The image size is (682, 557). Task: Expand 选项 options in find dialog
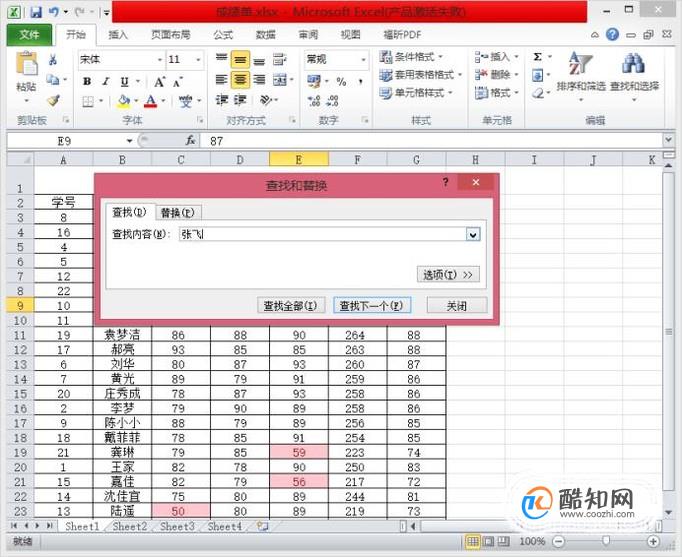448,275
